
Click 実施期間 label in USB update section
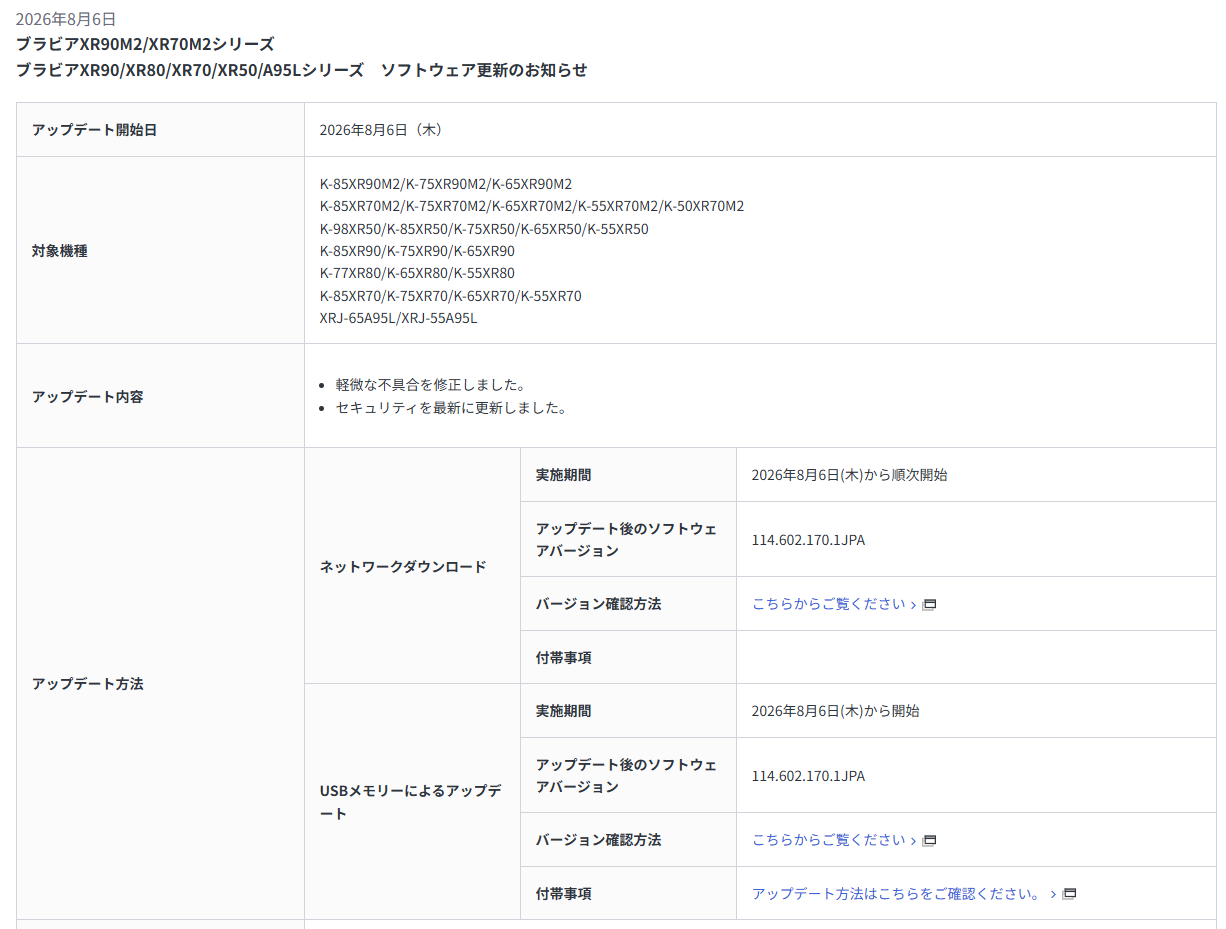564,711
